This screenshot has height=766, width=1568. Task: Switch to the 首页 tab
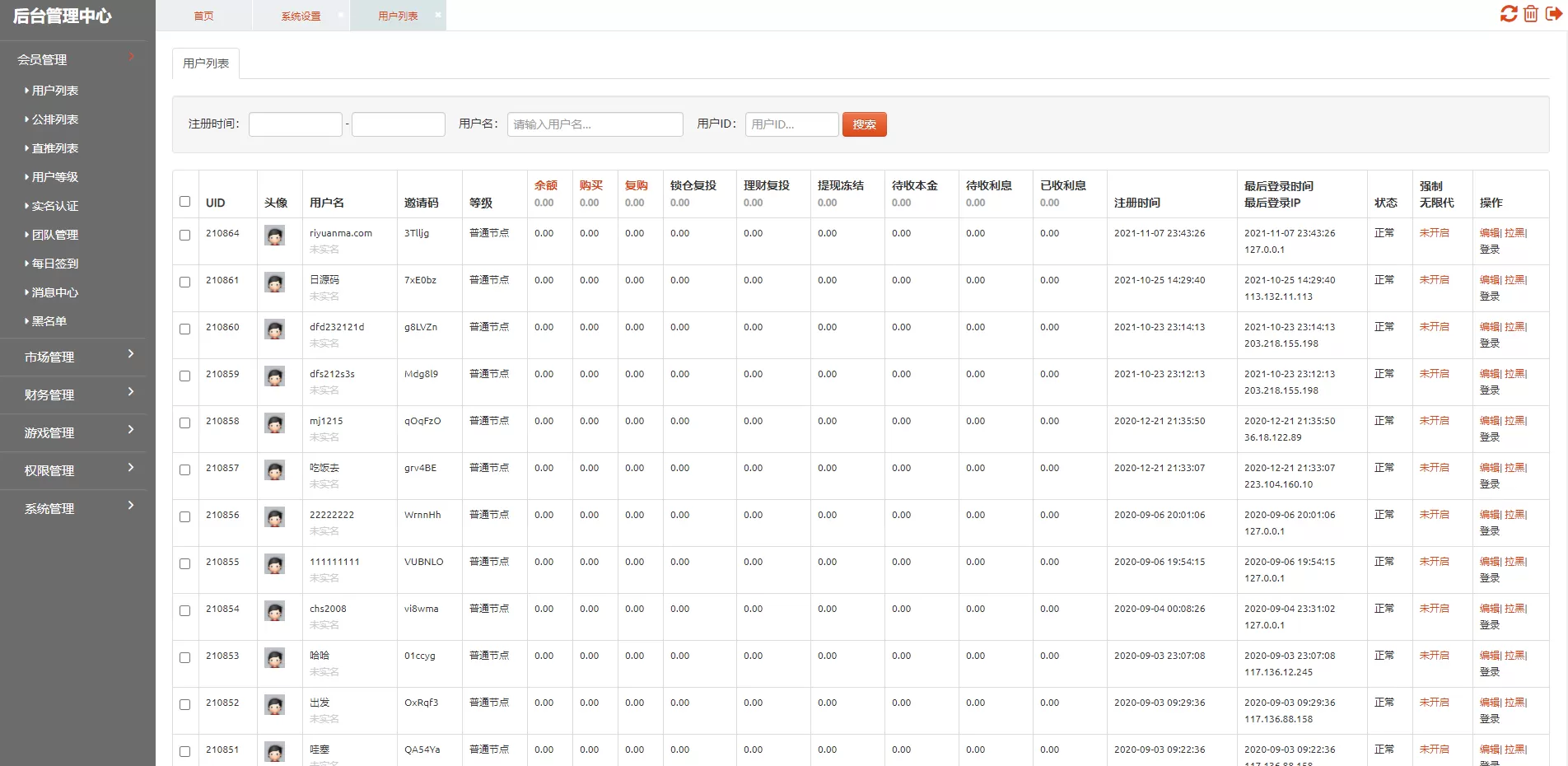(203, 16)
